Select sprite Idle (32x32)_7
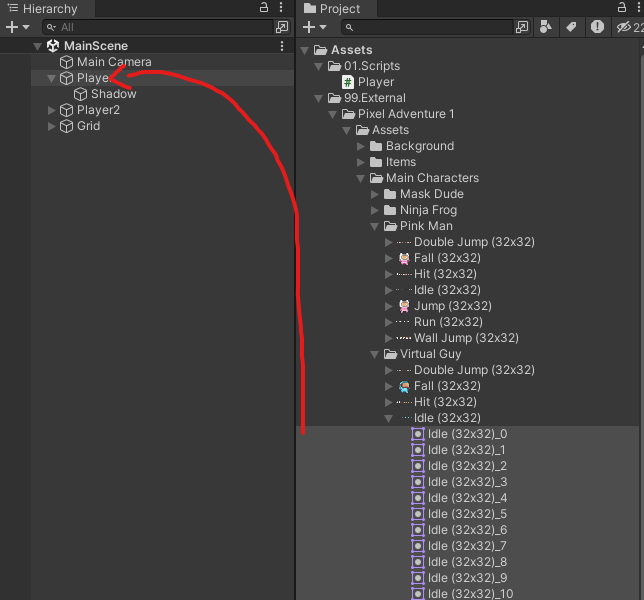 (467, 547)
